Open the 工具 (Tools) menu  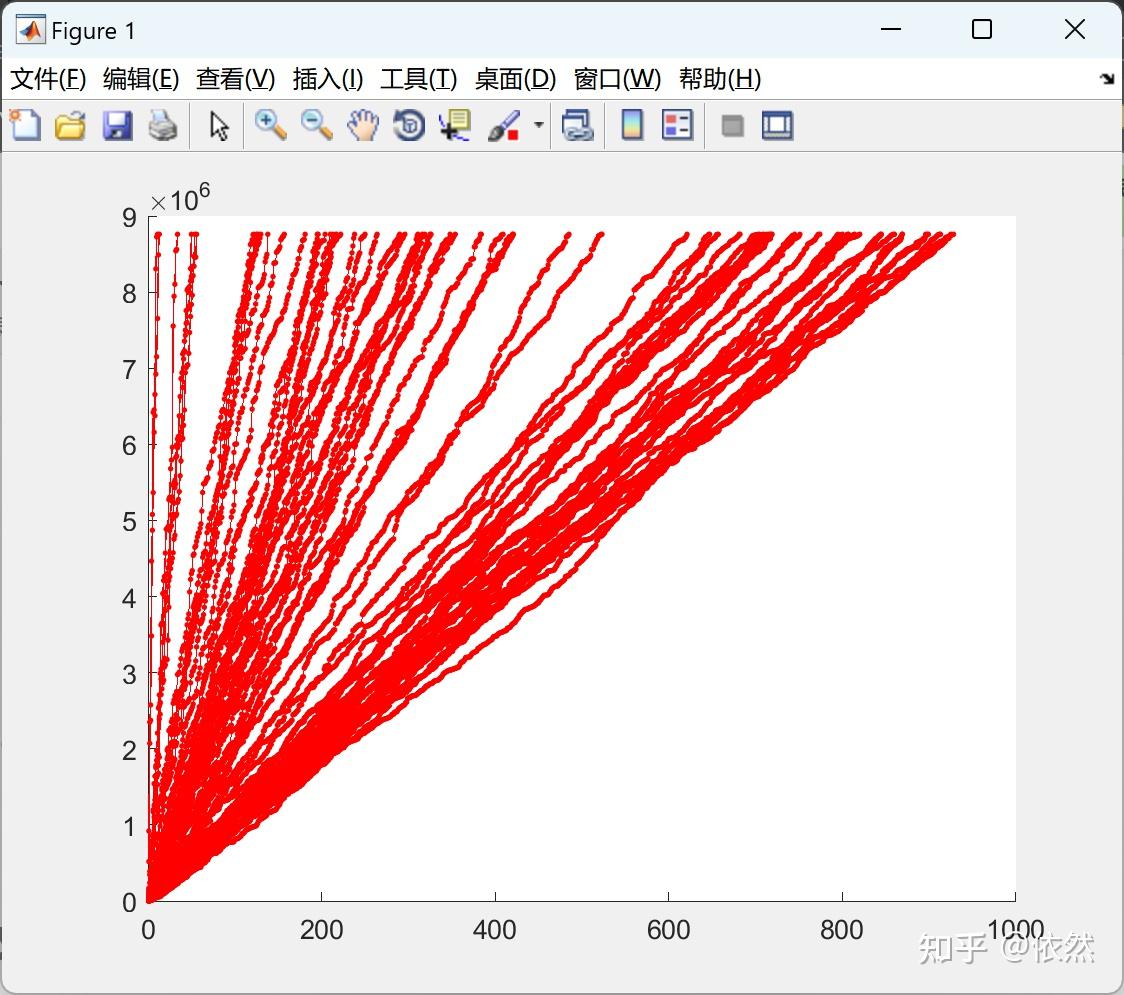tap(418, 79)
